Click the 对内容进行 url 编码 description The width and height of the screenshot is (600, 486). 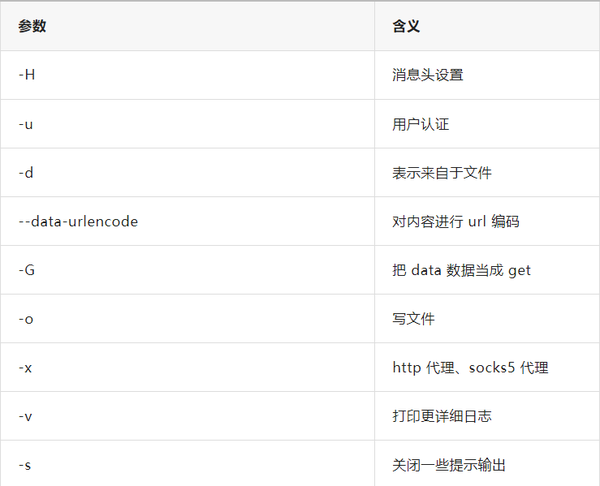455,222
